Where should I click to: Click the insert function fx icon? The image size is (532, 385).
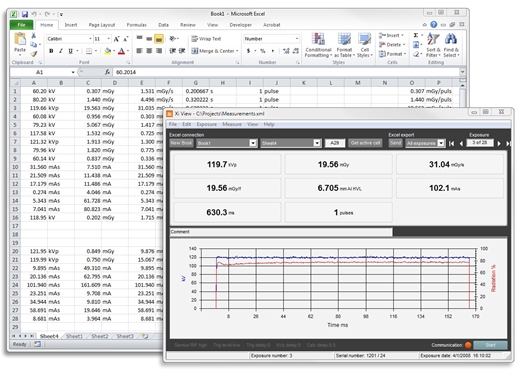pos(107,72)
